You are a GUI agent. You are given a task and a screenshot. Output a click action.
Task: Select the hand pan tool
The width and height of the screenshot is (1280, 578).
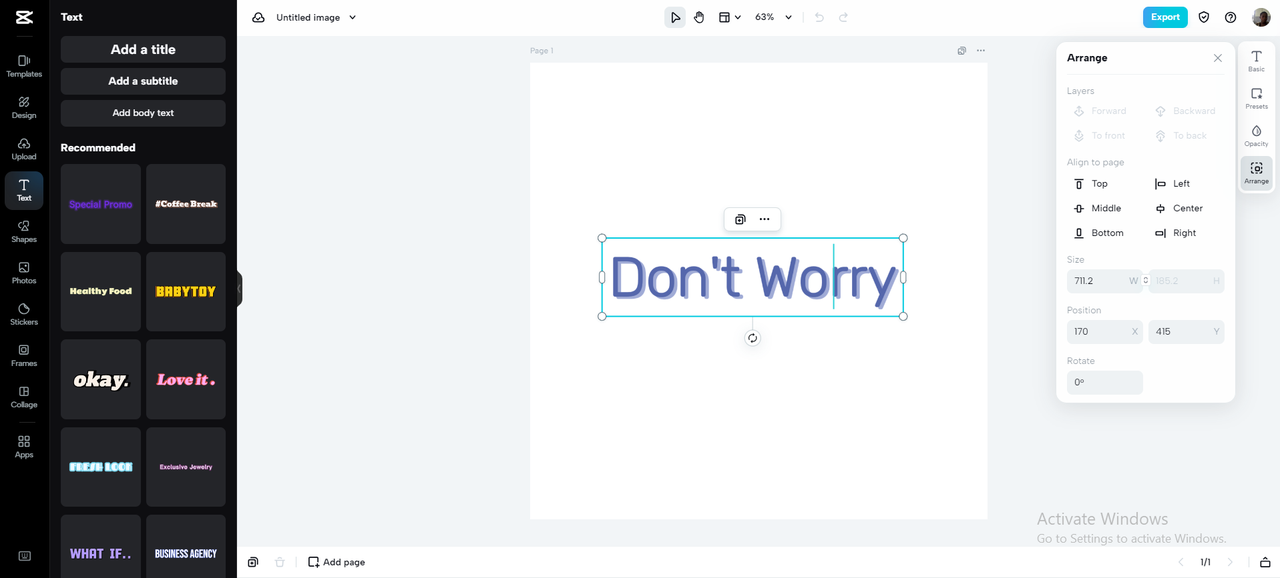(x=699, y=17)
